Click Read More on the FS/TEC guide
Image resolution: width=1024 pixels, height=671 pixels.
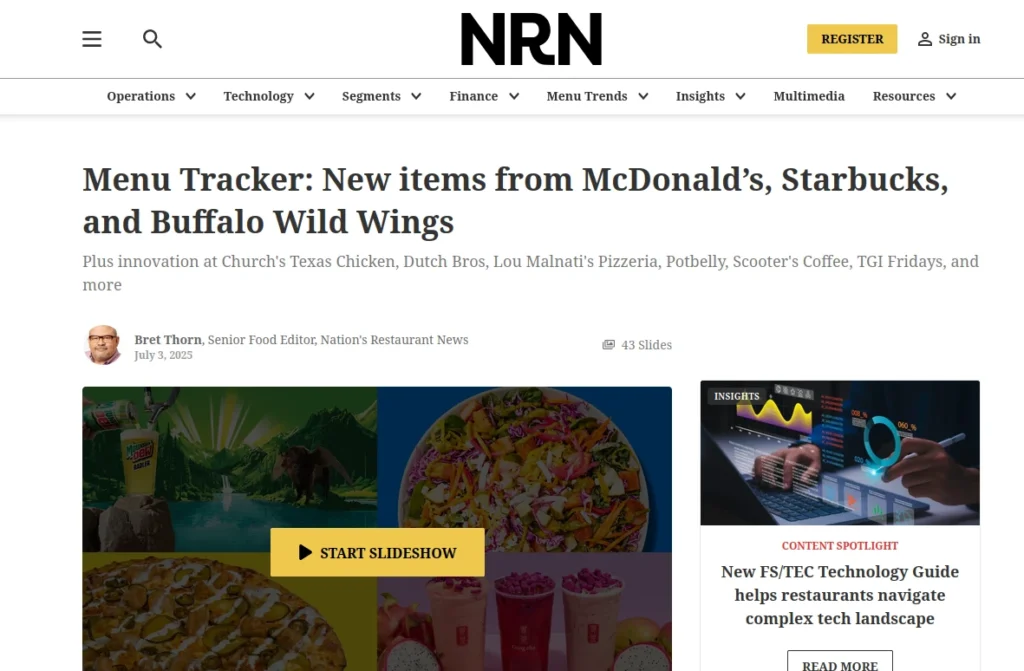coord(839,663)
